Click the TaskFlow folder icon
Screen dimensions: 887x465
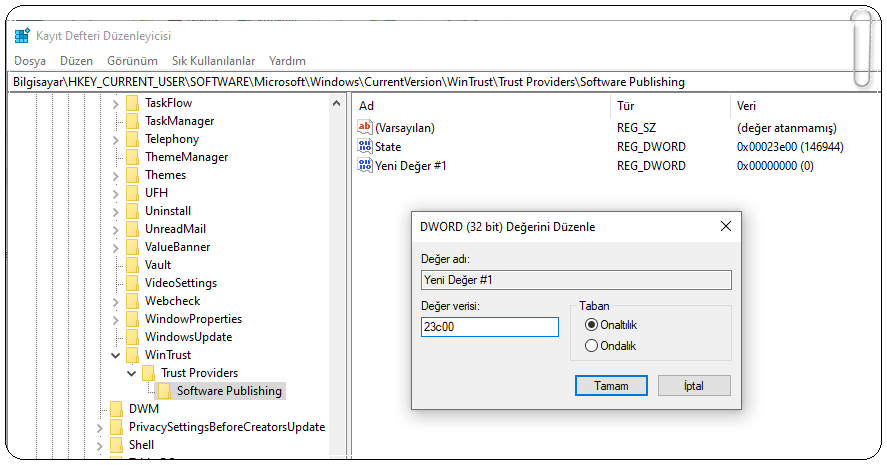click(x=132, y=103)
